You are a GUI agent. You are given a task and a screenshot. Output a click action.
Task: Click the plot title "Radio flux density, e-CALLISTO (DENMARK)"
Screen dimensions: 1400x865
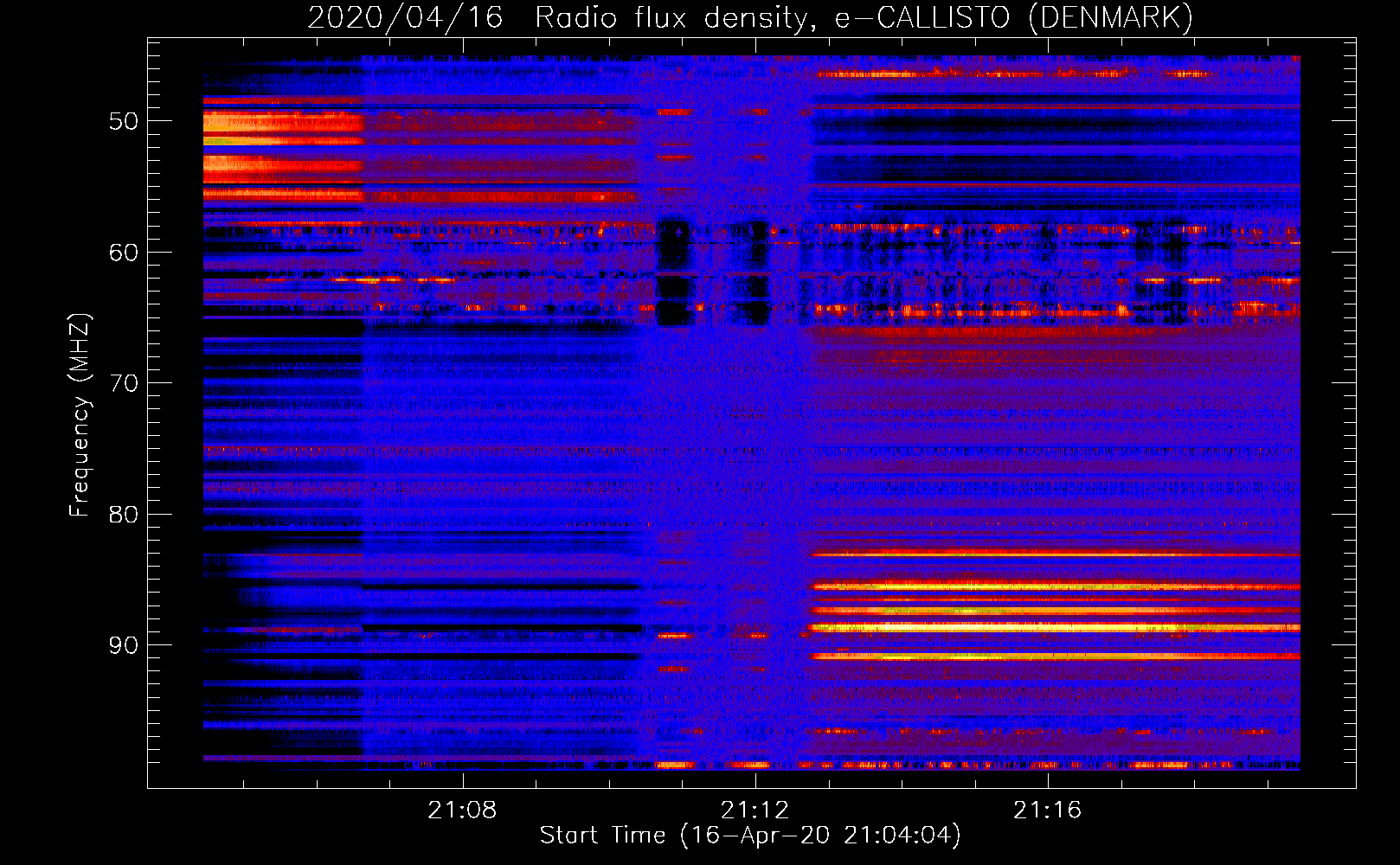tap(864, 18)
